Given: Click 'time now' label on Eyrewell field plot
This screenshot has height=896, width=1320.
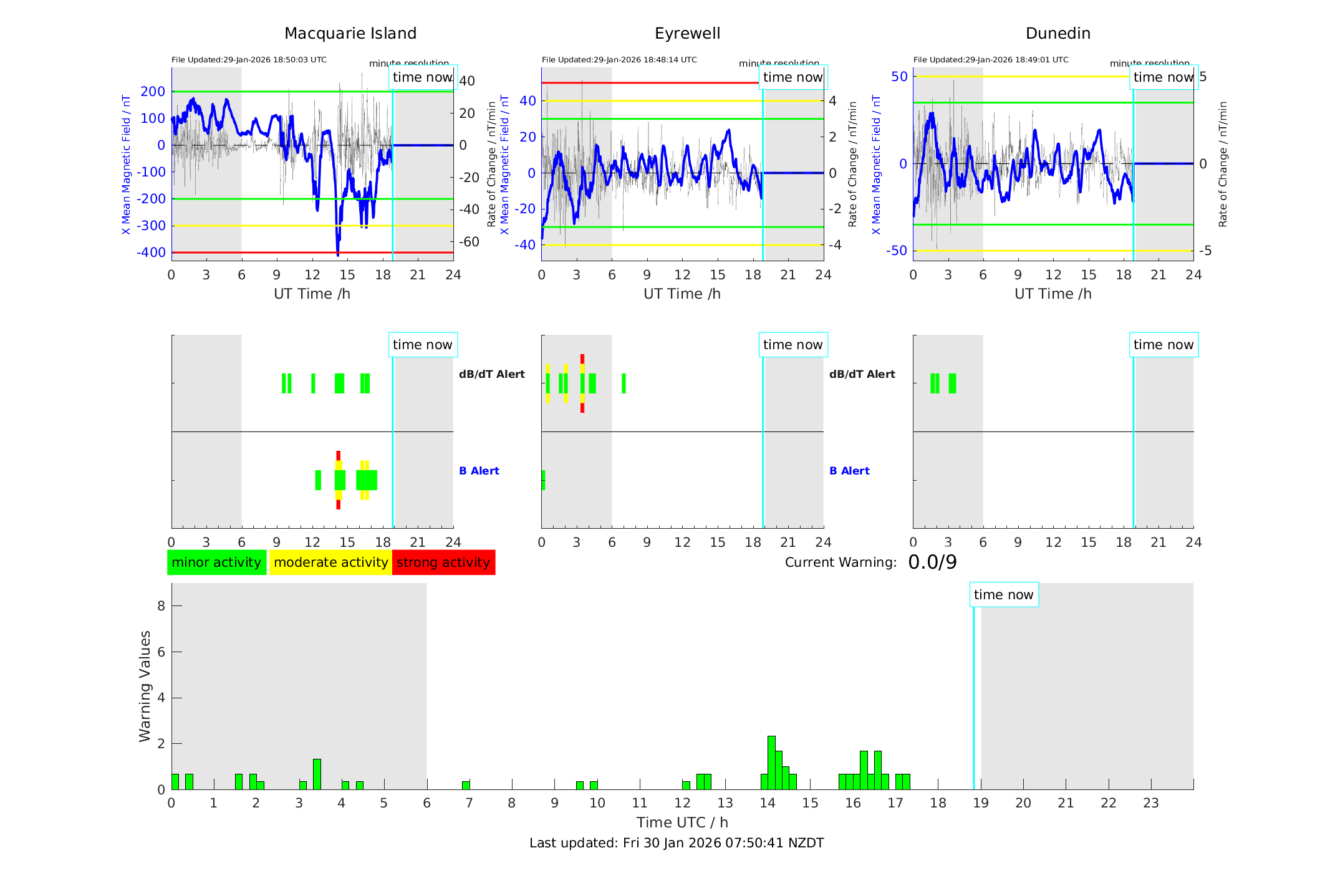Looking at the screenshot, I should pos(792,77).
